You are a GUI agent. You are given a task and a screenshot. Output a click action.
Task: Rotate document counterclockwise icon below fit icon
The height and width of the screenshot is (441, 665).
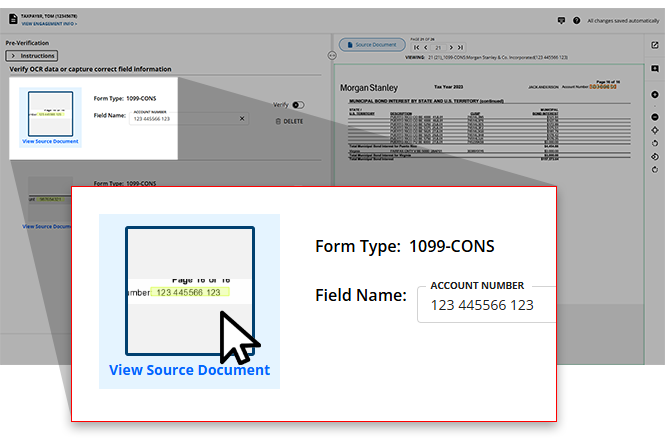pyautogui.click(x=655, y=143)
